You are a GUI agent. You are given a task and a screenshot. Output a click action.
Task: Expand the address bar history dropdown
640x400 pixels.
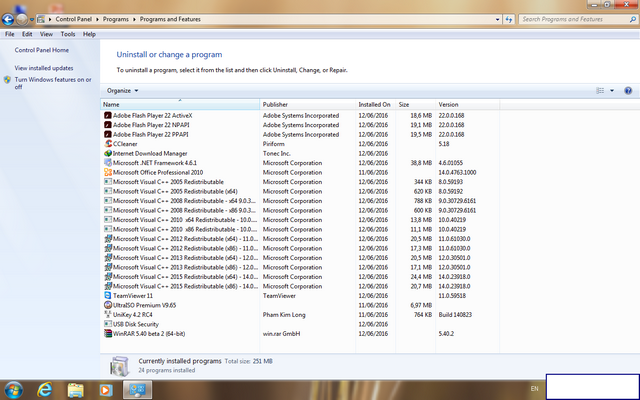497,19
